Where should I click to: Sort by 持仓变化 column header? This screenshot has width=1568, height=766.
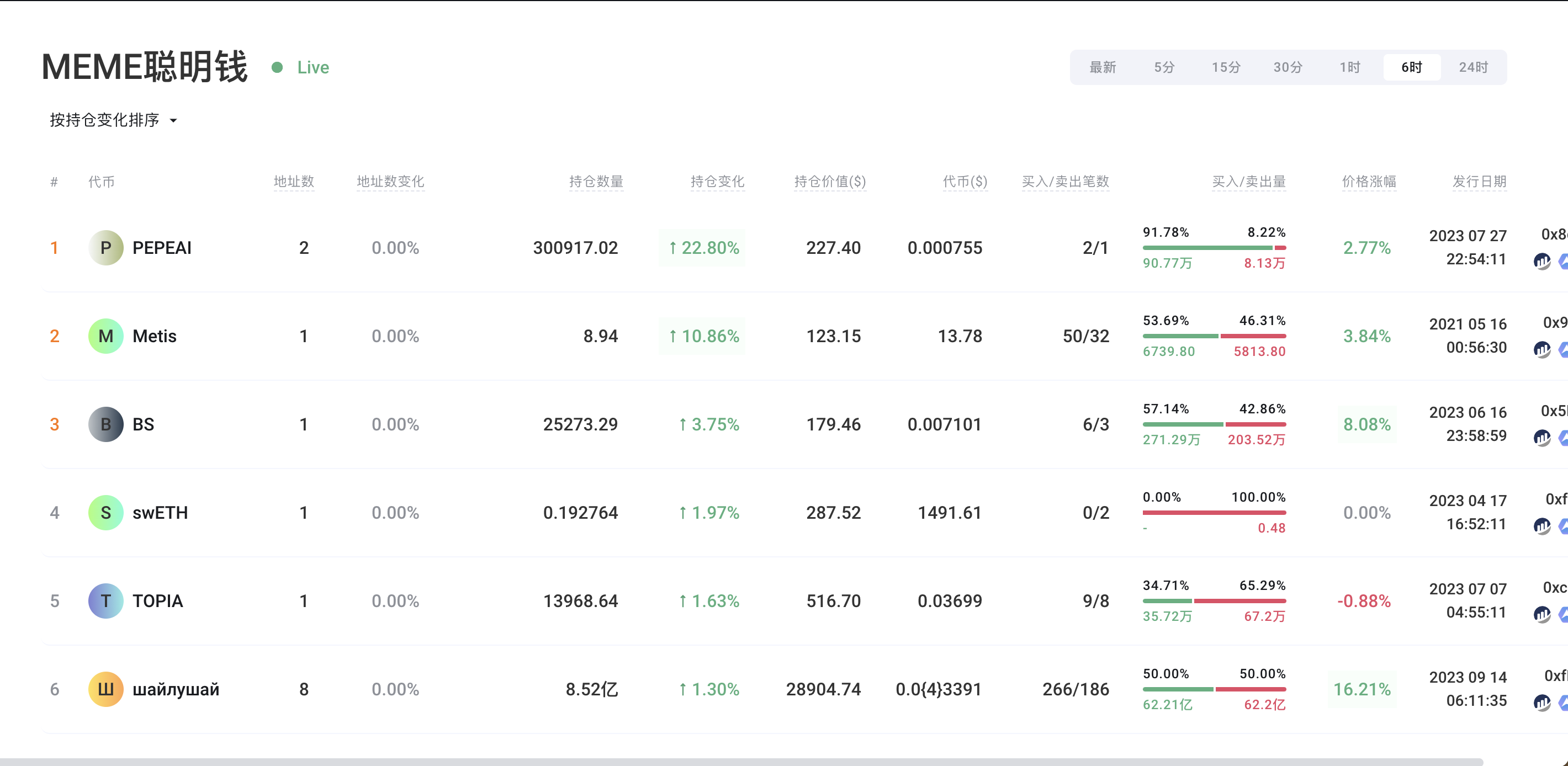click(717, 182)
